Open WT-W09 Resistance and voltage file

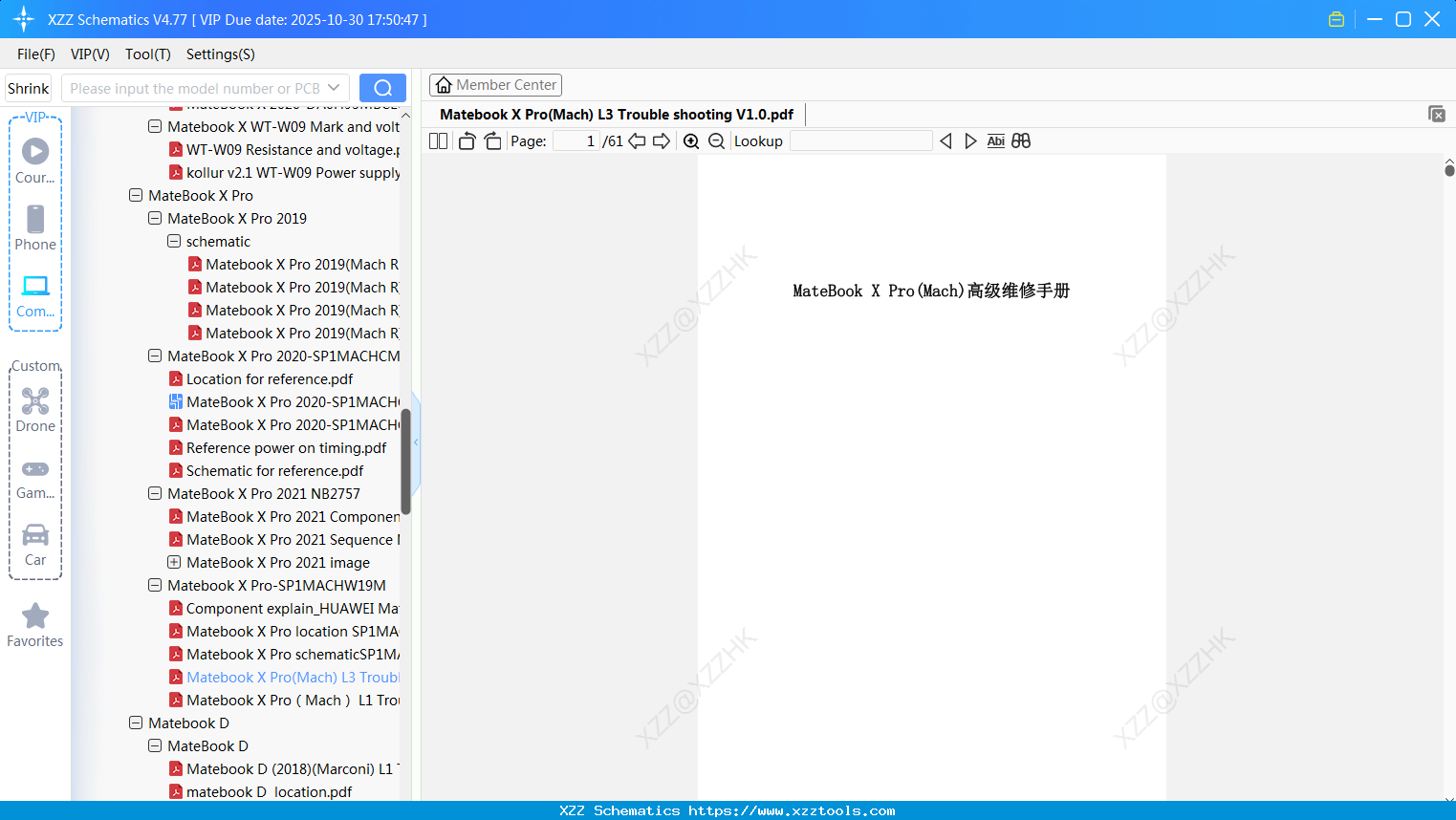(x=285, y=149)
